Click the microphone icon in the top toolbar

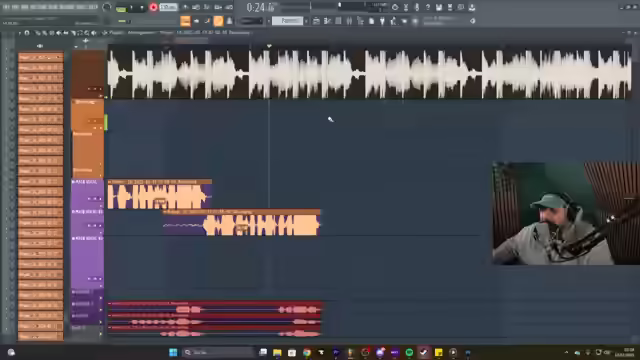(x=416, y=7)
